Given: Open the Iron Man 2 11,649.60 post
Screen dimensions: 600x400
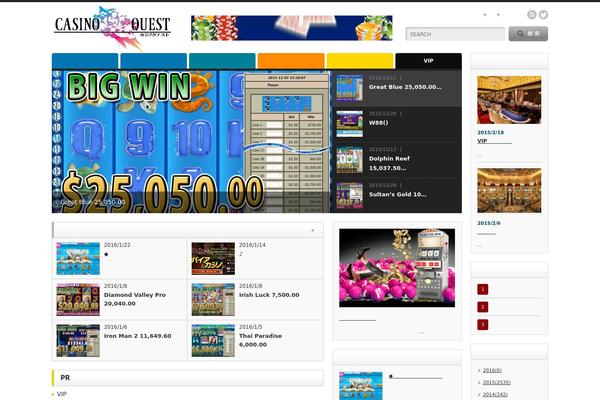Looking at the screenshot, I should click(137, 336).
